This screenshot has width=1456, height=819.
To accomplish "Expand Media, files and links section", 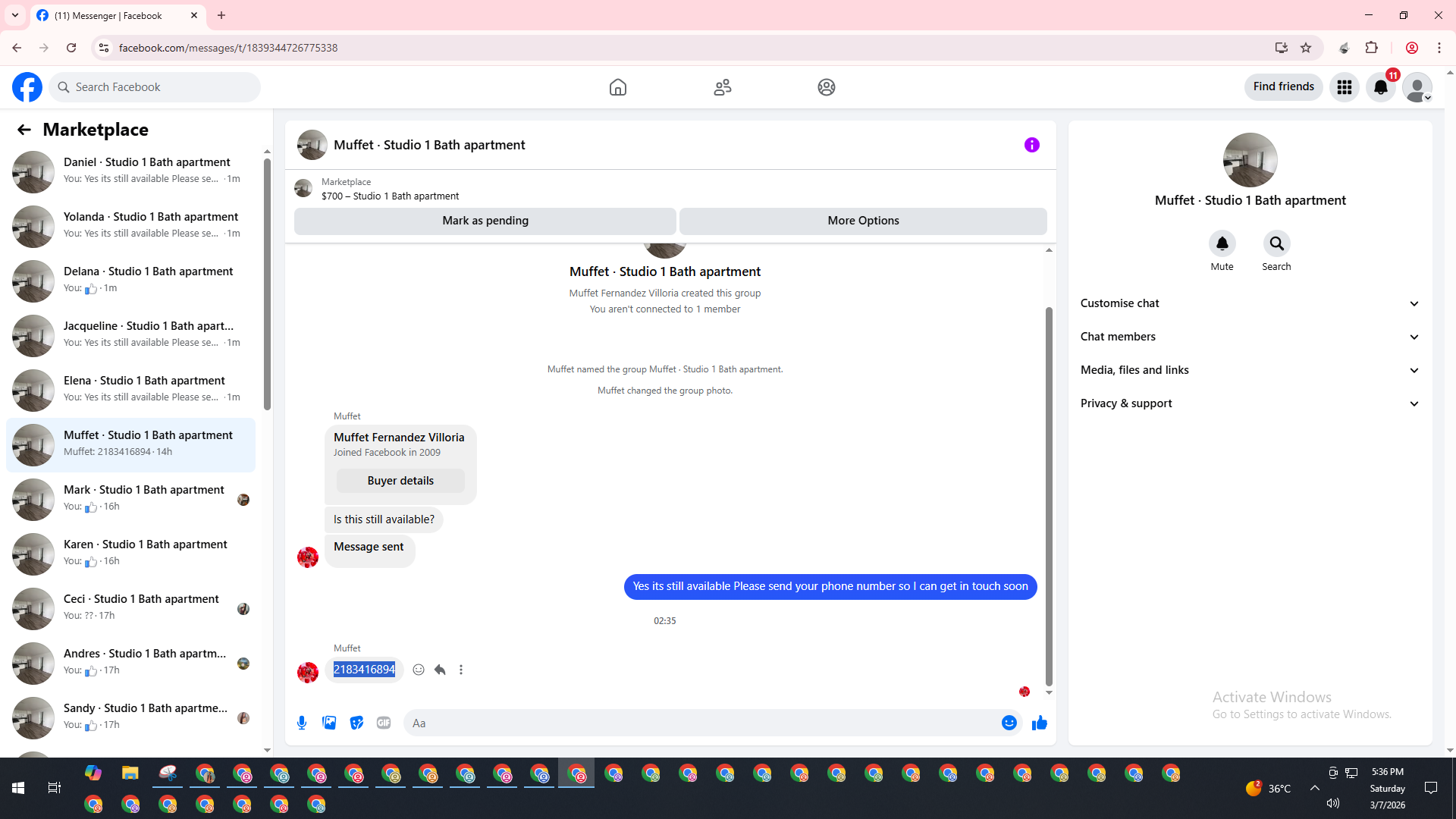I will click(x=1250, y=370).
